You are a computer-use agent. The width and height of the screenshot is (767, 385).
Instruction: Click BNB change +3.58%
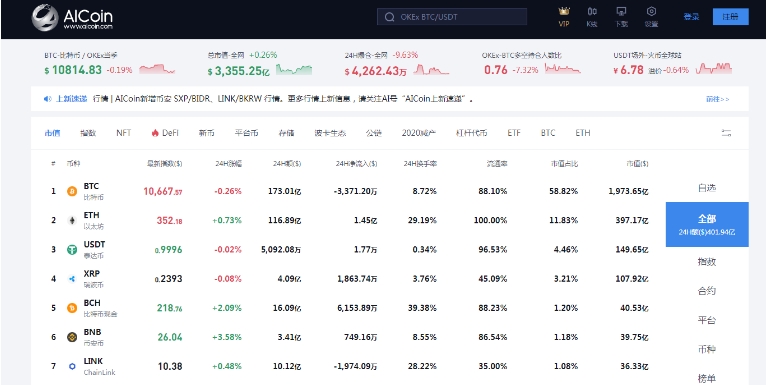227,337
